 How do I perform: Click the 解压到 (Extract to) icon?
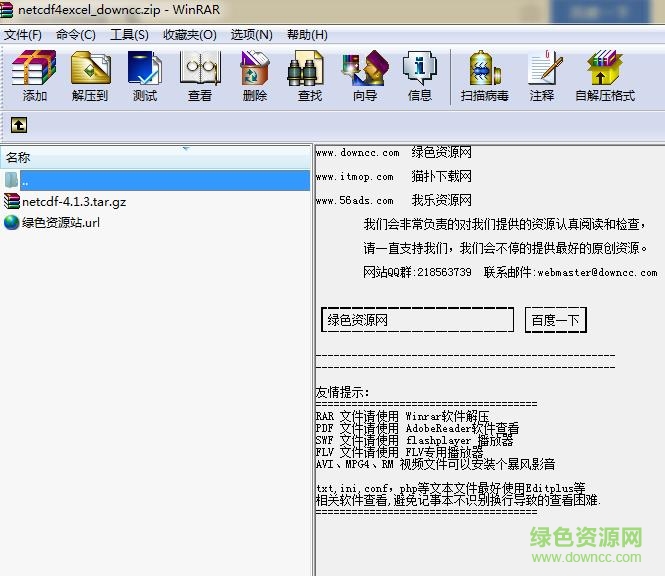pyautogui.click(x=90, y=76)
